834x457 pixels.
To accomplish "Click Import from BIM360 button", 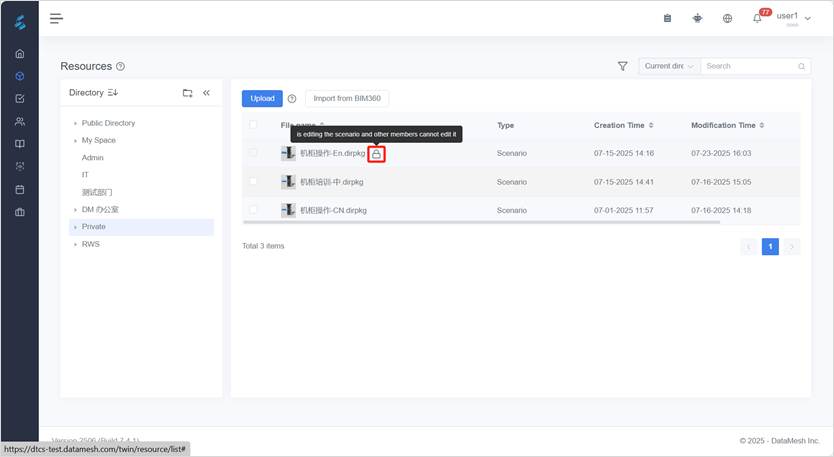I will 346,98.
